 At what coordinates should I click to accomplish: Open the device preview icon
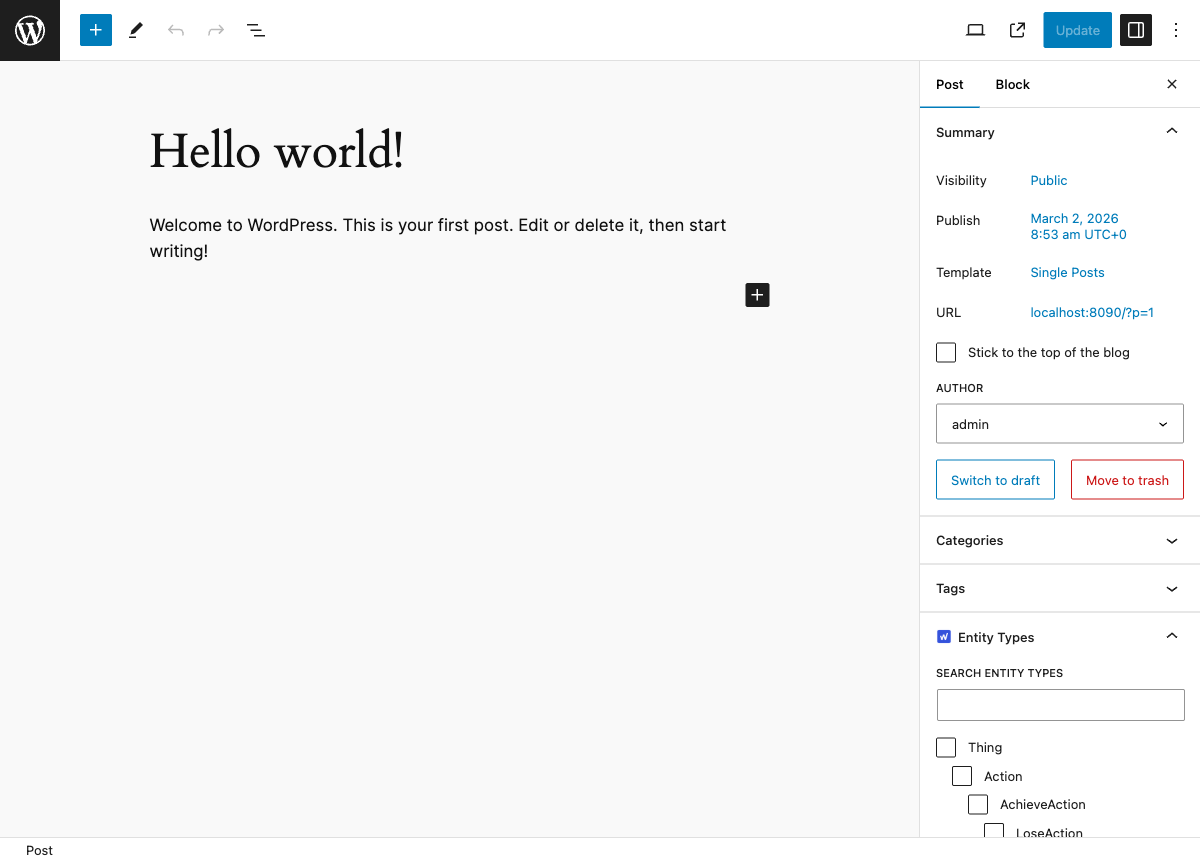975,30
